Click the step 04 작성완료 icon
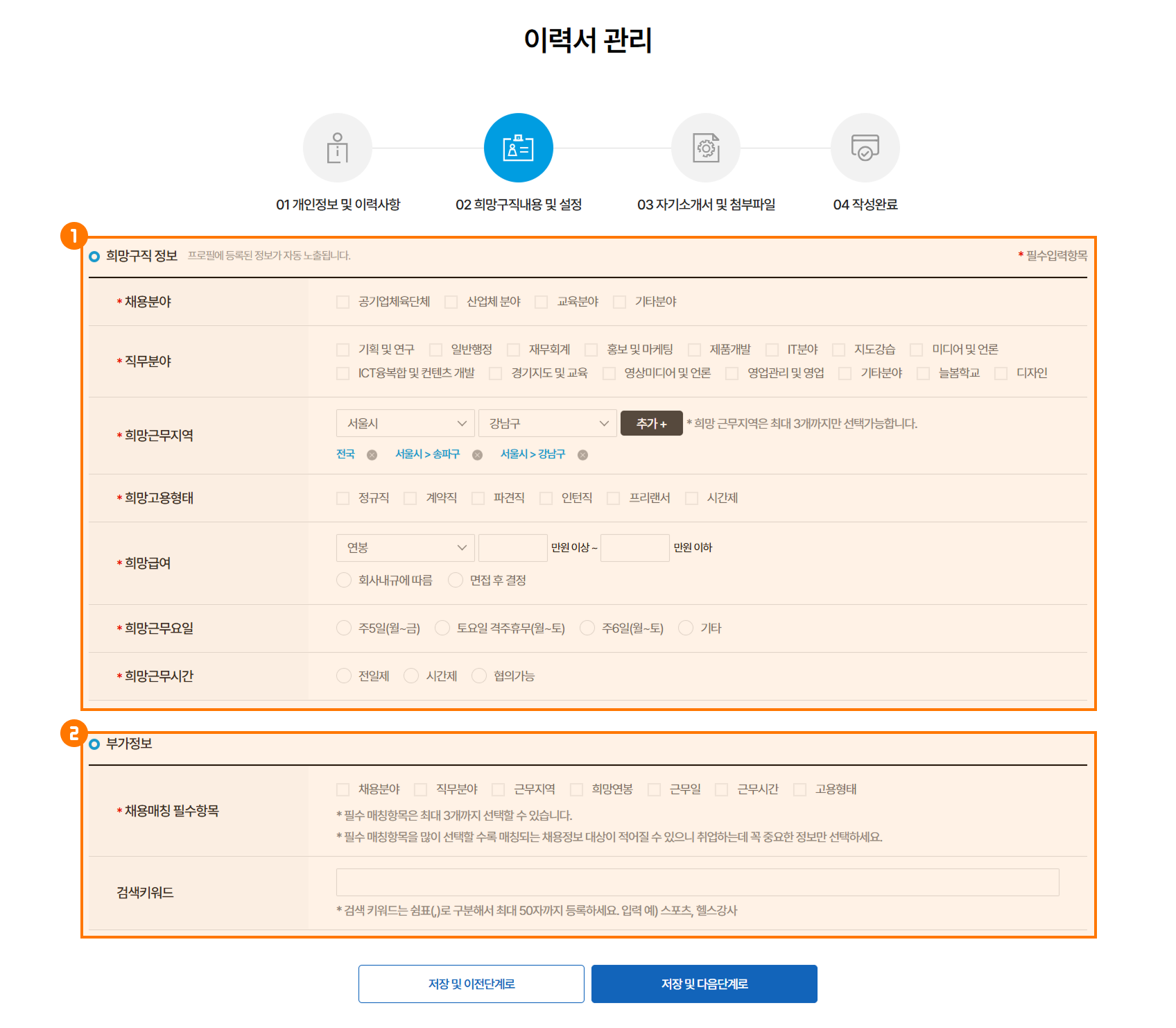 click(865, 148)
